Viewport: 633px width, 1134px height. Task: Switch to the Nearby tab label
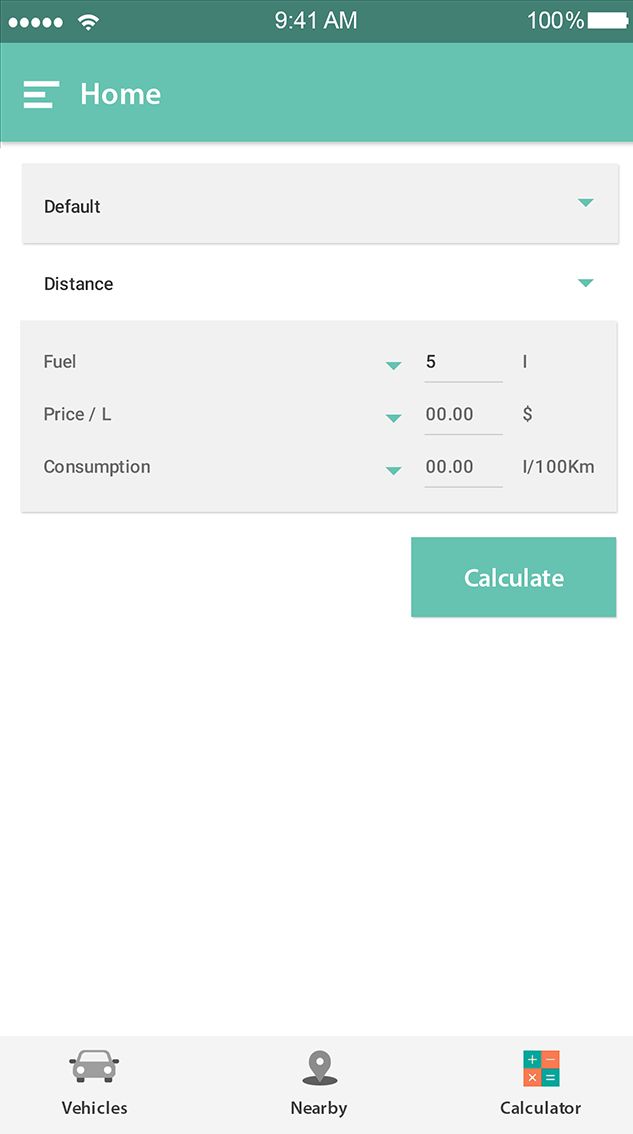tap(319, 1108)
